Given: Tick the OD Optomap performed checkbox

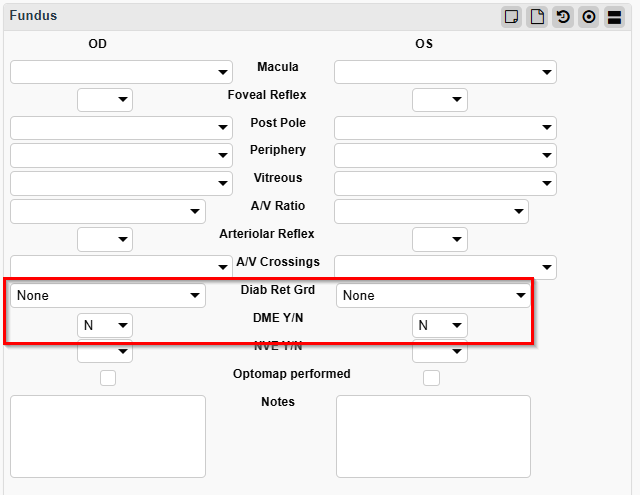Looking at the screenshot, I should pos(108,377).
